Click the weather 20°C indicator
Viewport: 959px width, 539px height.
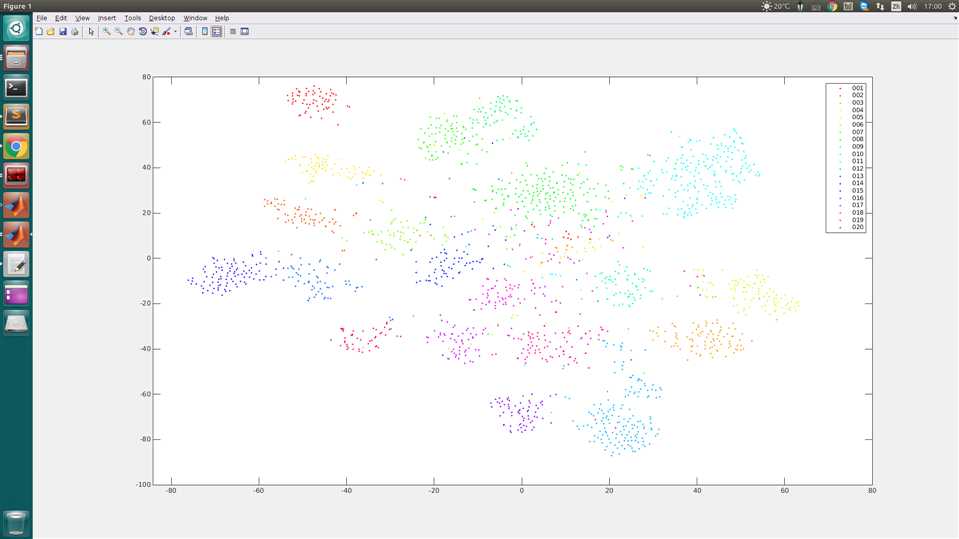click(x=776, y=6)
